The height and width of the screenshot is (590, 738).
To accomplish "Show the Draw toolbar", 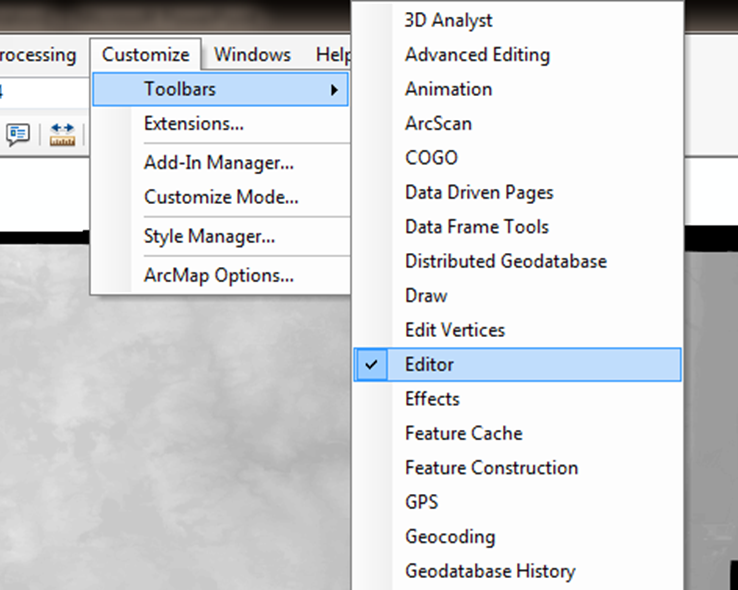I will tap(517, 295).
